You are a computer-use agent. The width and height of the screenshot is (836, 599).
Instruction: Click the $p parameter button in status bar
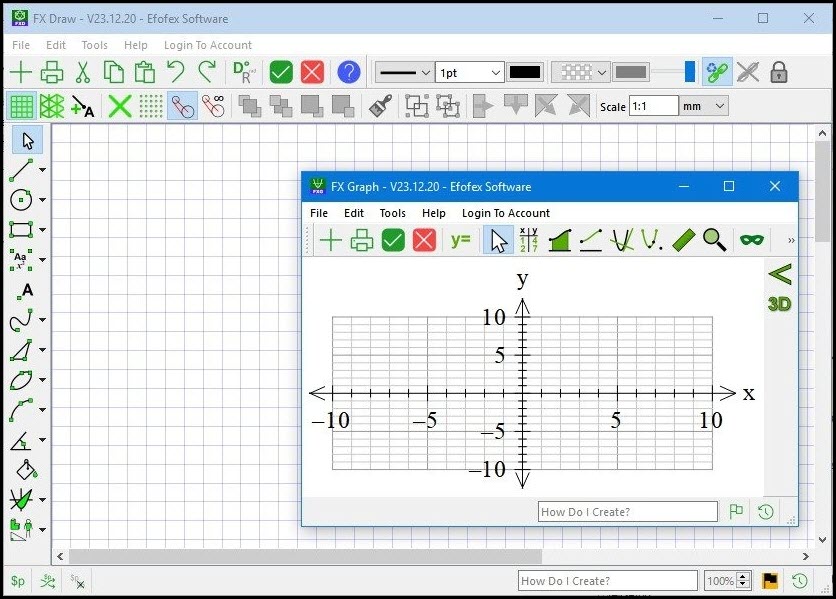18,581
